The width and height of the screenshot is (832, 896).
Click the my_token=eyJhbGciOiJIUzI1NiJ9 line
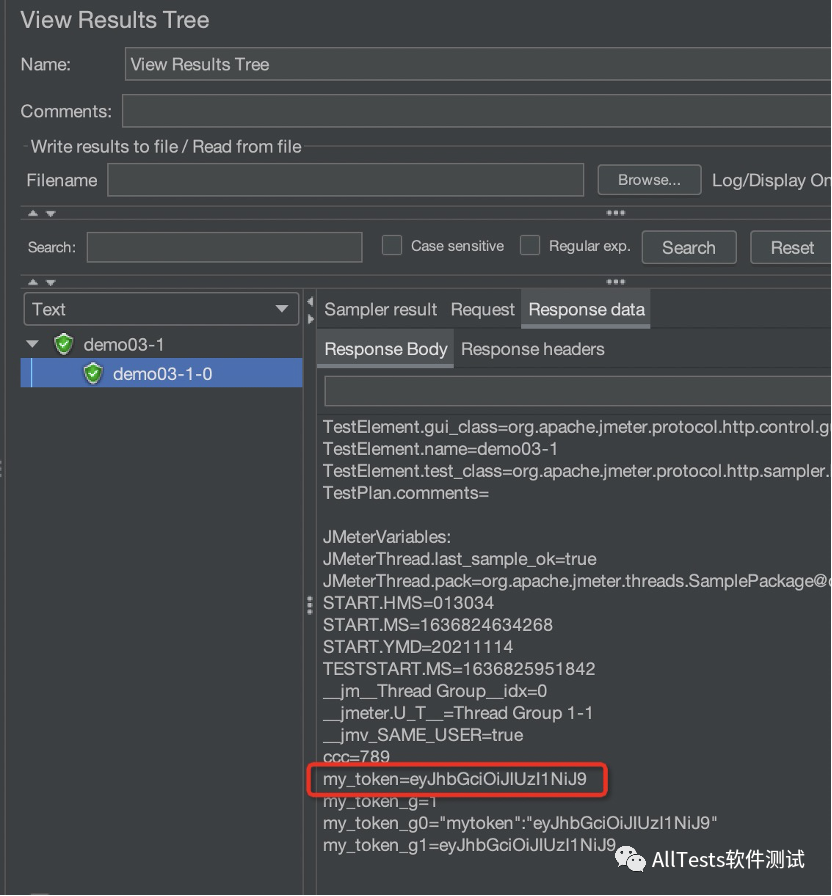click(455, 779)
